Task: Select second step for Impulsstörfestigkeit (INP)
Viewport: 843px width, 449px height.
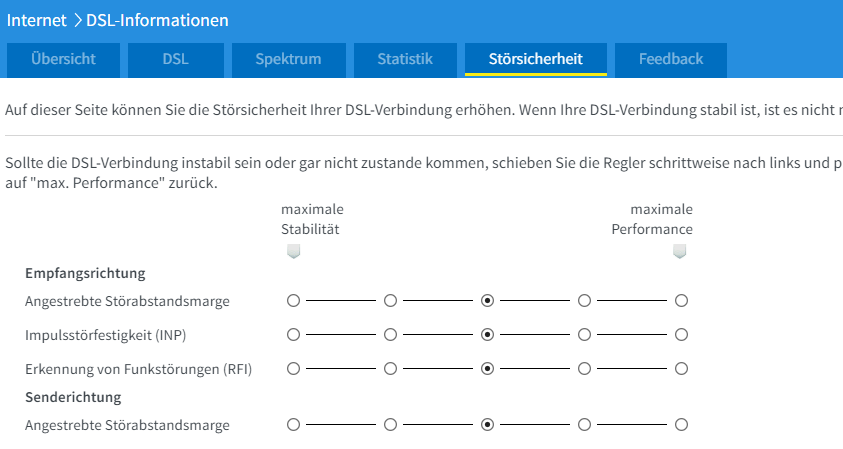Action: point(390,335)
